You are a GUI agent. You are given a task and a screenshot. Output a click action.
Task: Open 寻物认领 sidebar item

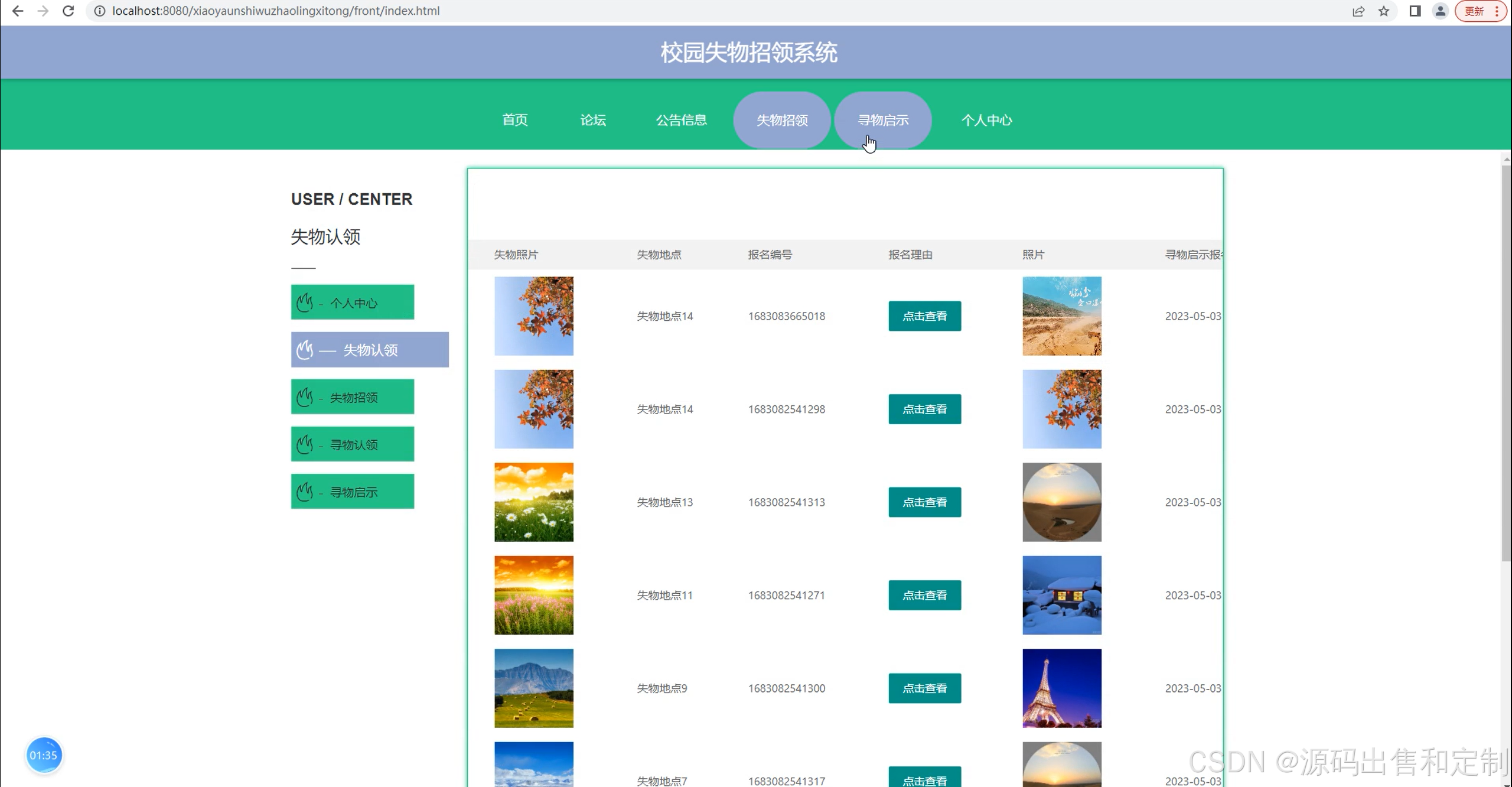[x=353, y=444]
